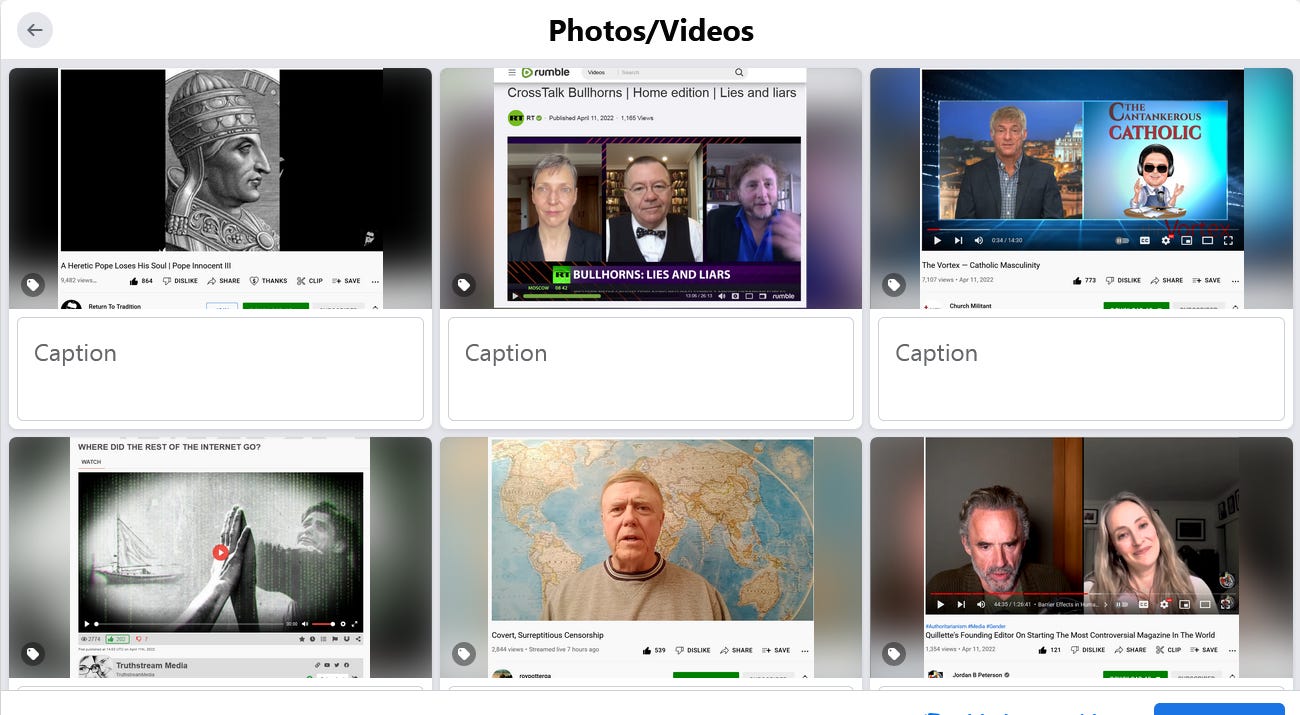Open the Where Did the Internet Go thumbnail
Screen dimensions: 1300x715
coord(220,557)
